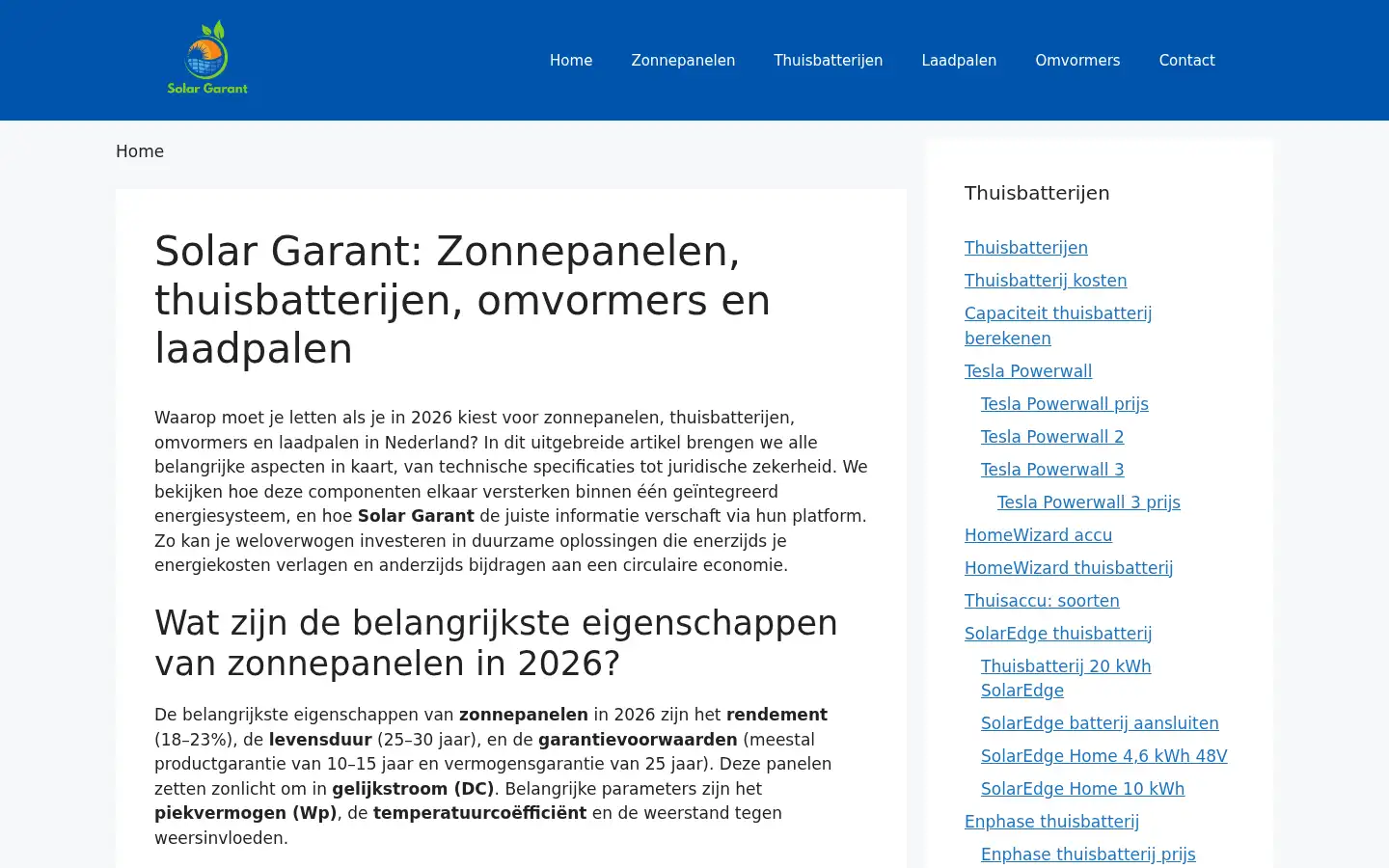Open Thuisbatterij 20 kWh SolarEdge link
Screen dimensions: 1389x868
pos(1066,678)
